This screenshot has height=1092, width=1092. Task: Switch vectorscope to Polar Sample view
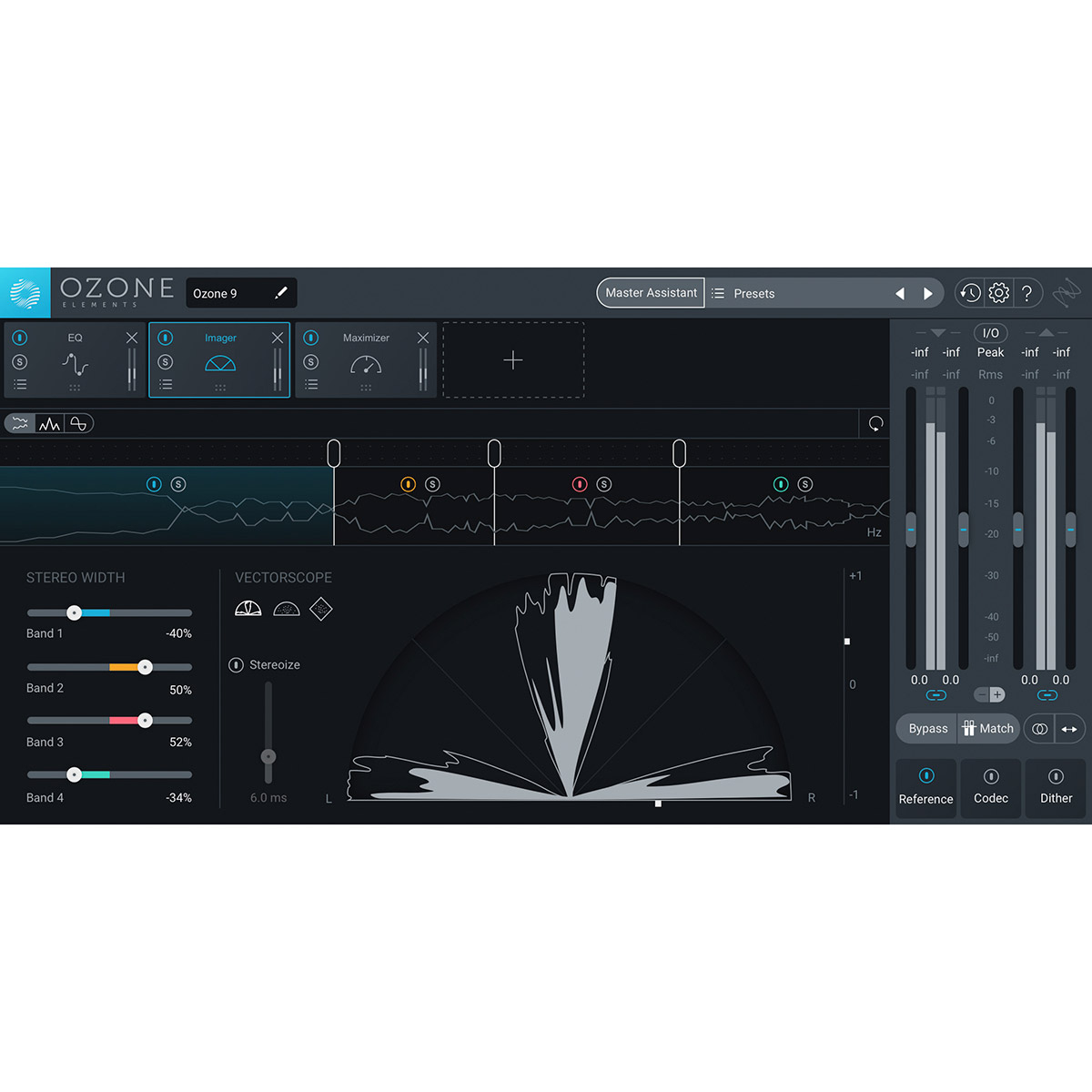287,608
